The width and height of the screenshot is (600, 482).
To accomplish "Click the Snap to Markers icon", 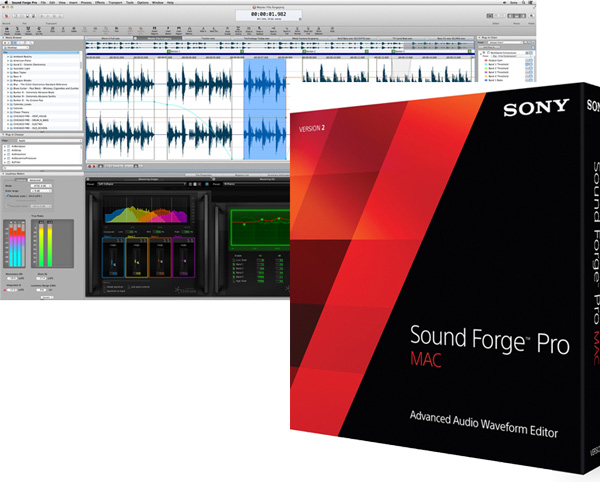I will (x=259, y=31).
